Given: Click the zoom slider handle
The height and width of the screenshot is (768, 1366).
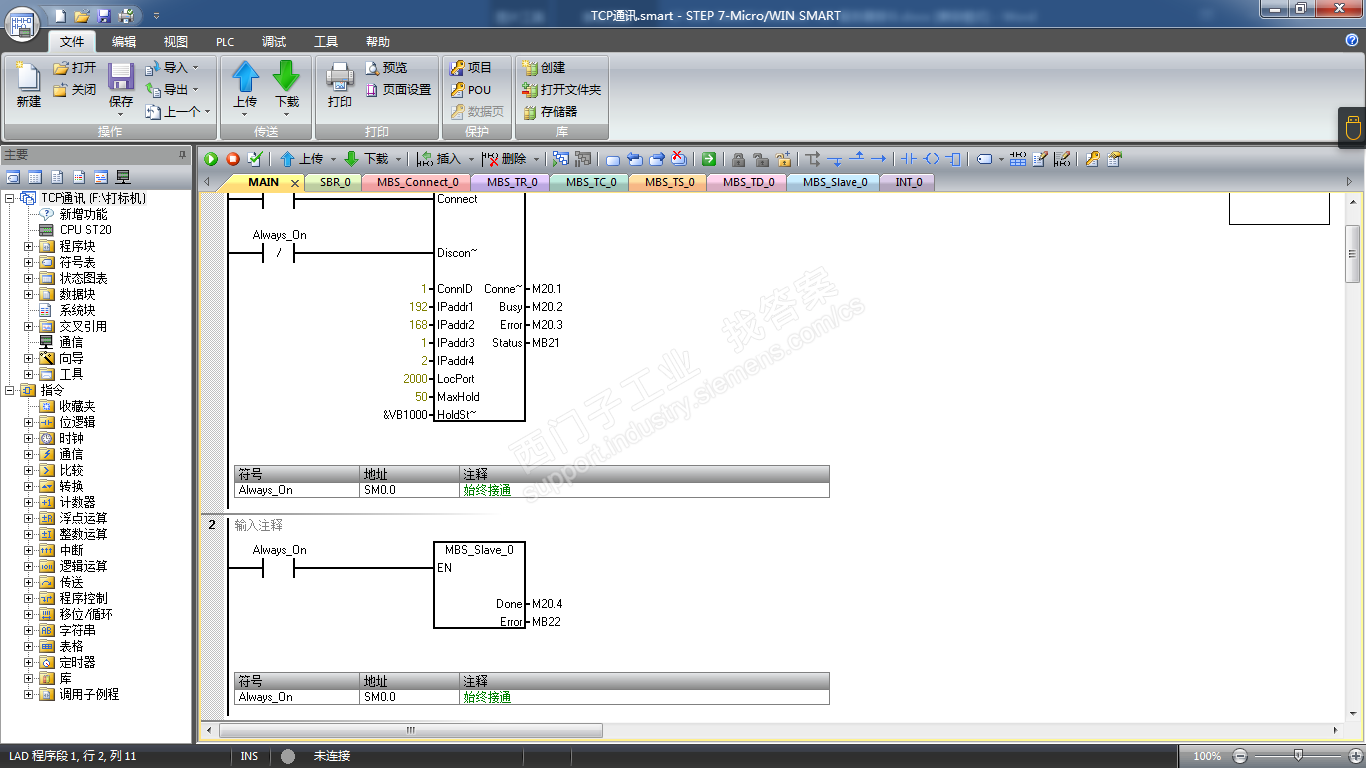Looking at the screenshot, I should click(x=1298, y=755).
